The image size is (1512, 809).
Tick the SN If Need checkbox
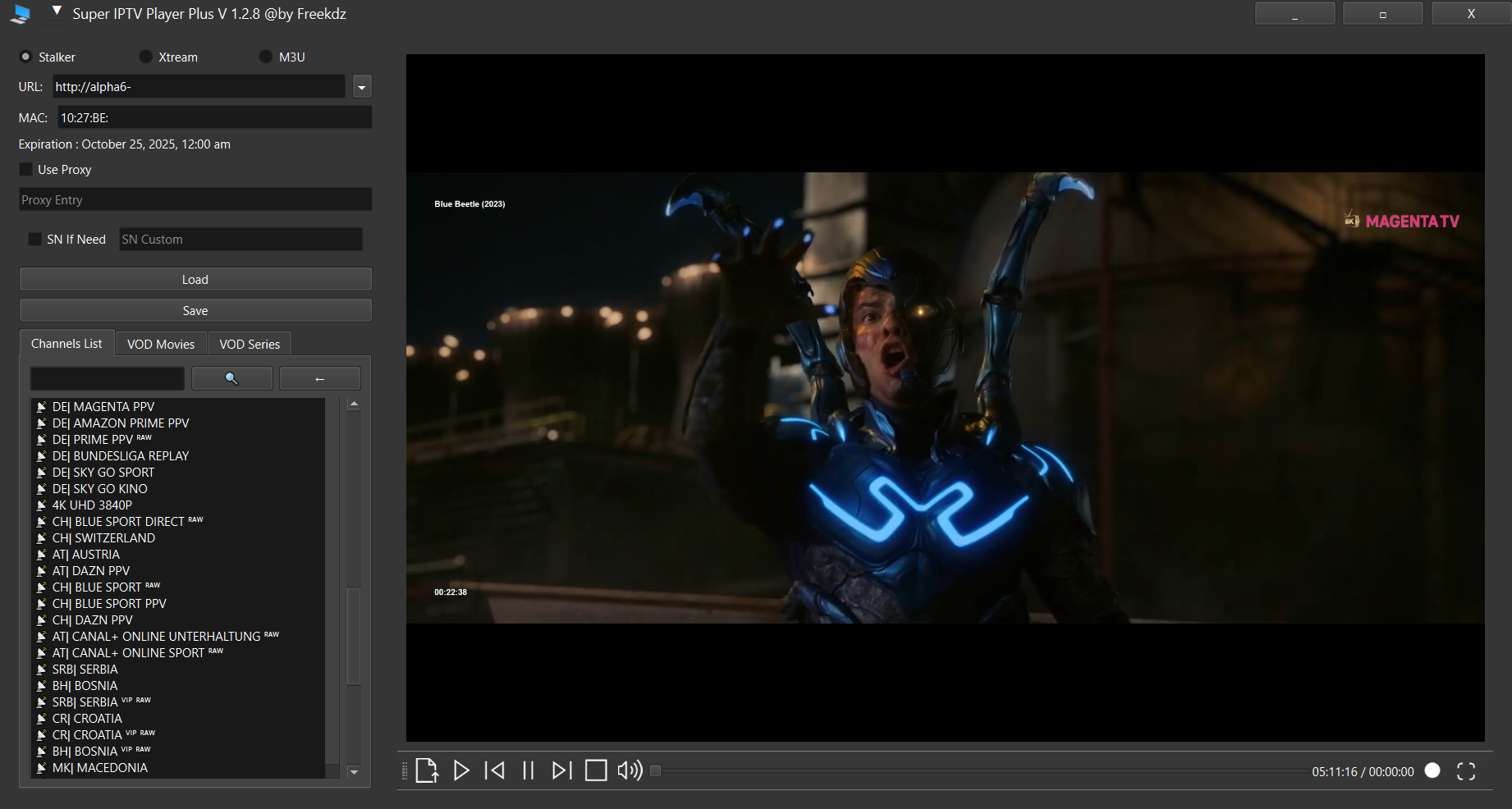point(34,239)
